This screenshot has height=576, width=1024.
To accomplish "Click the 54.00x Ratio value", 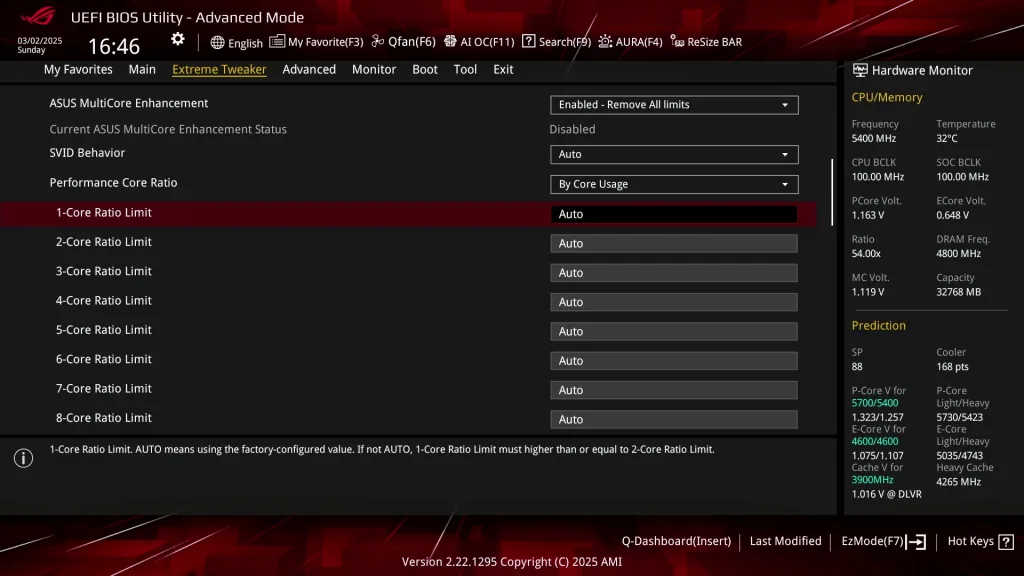I will pos(866,253).
